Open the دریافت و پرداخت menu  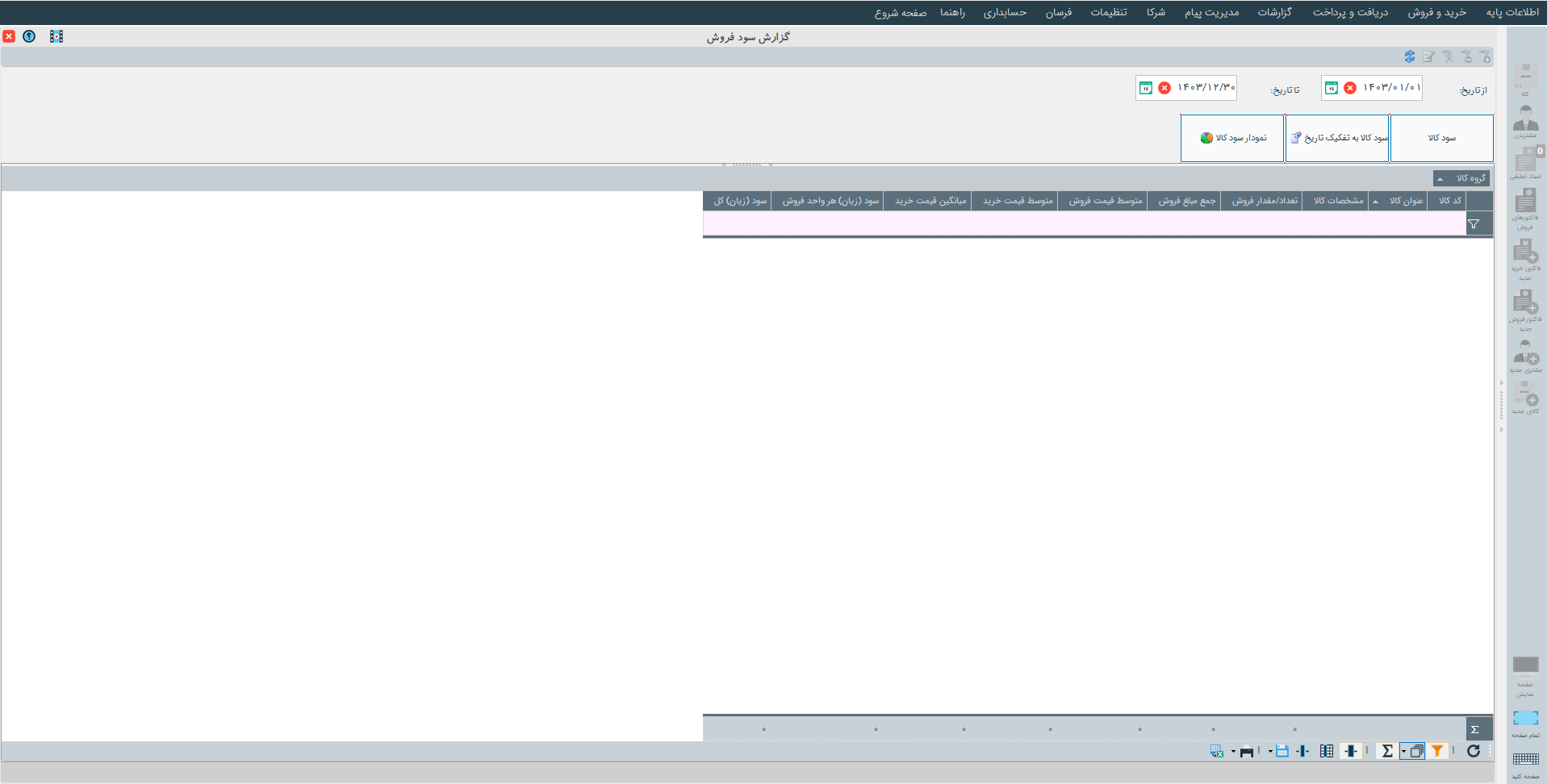click(x=1350, y=12)
